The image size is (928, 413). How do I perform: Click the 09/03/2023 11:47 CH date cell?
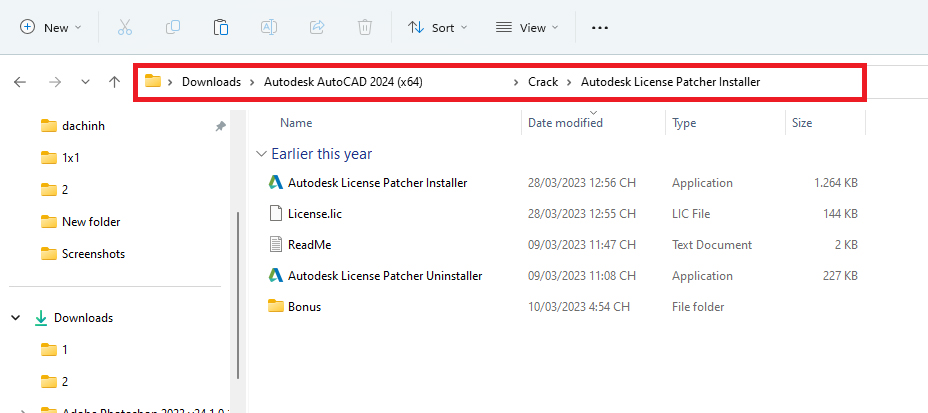[x=582, y=244]
